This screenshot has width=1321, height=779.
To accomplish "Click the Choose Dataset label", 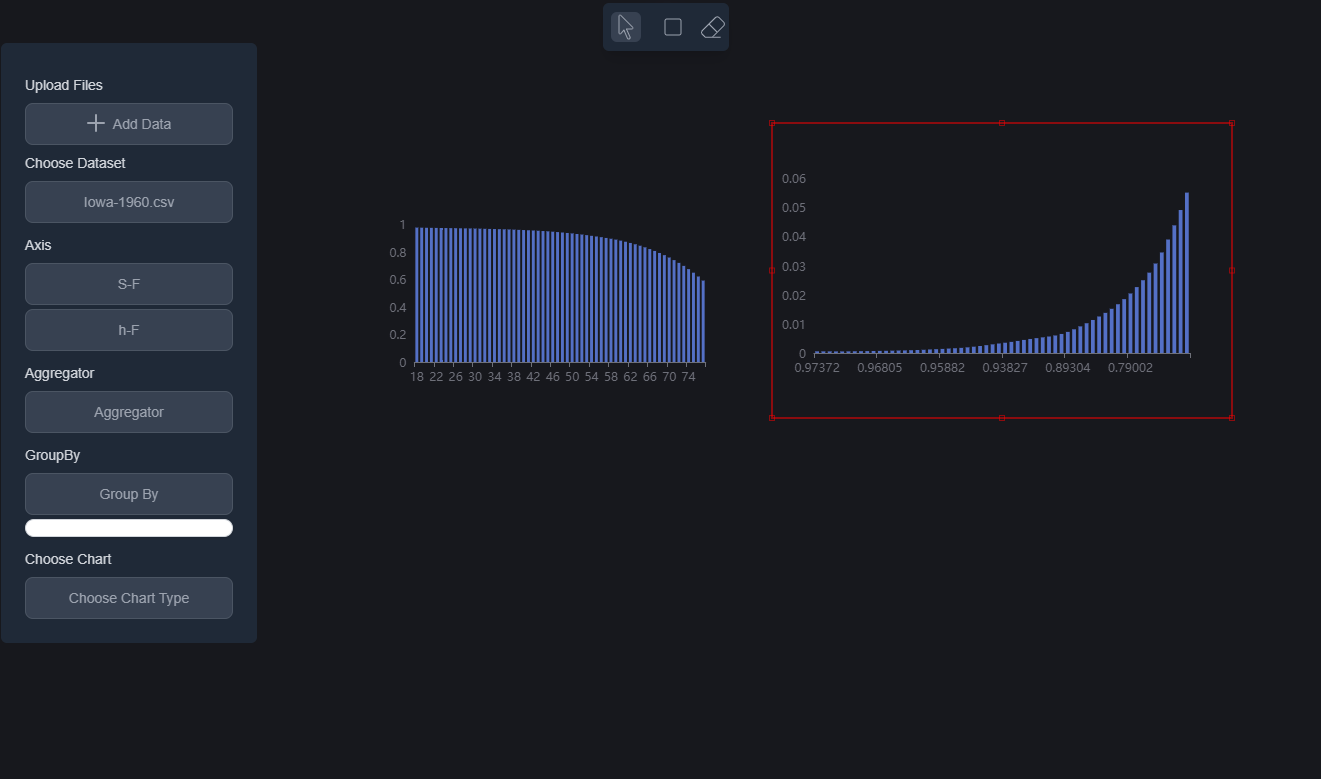I will (75, 163).
